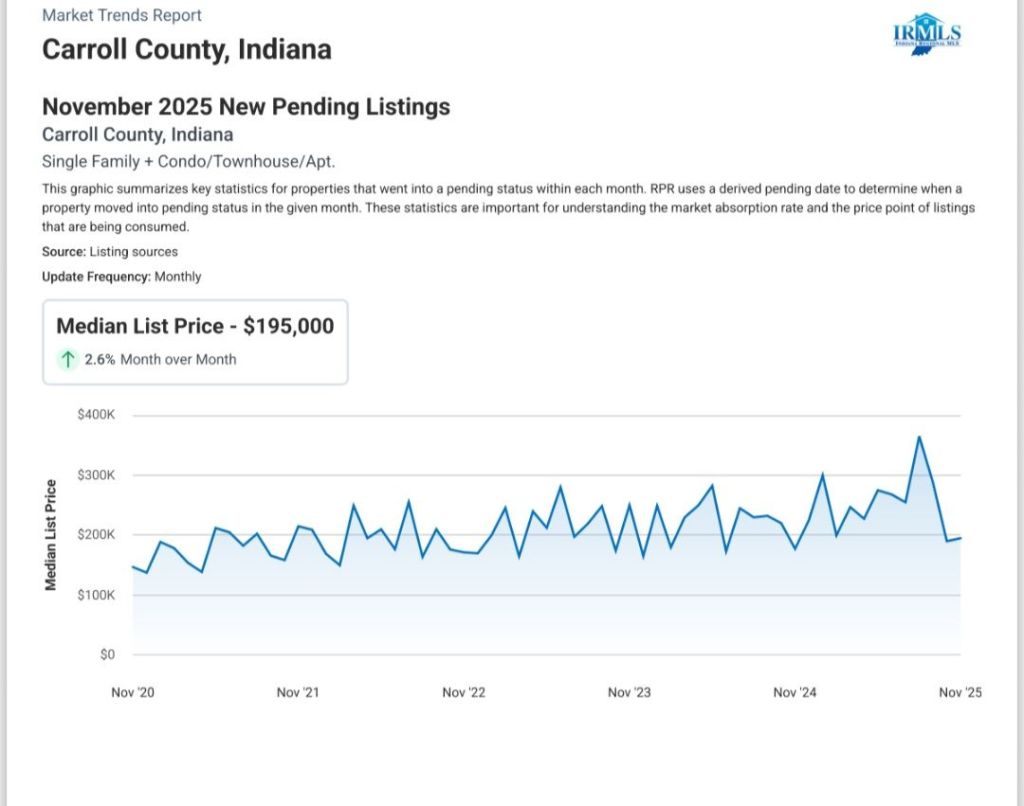The image size is (1024, 806).
Task: Click the $100K y-axis label
Action: pos(97,595)
